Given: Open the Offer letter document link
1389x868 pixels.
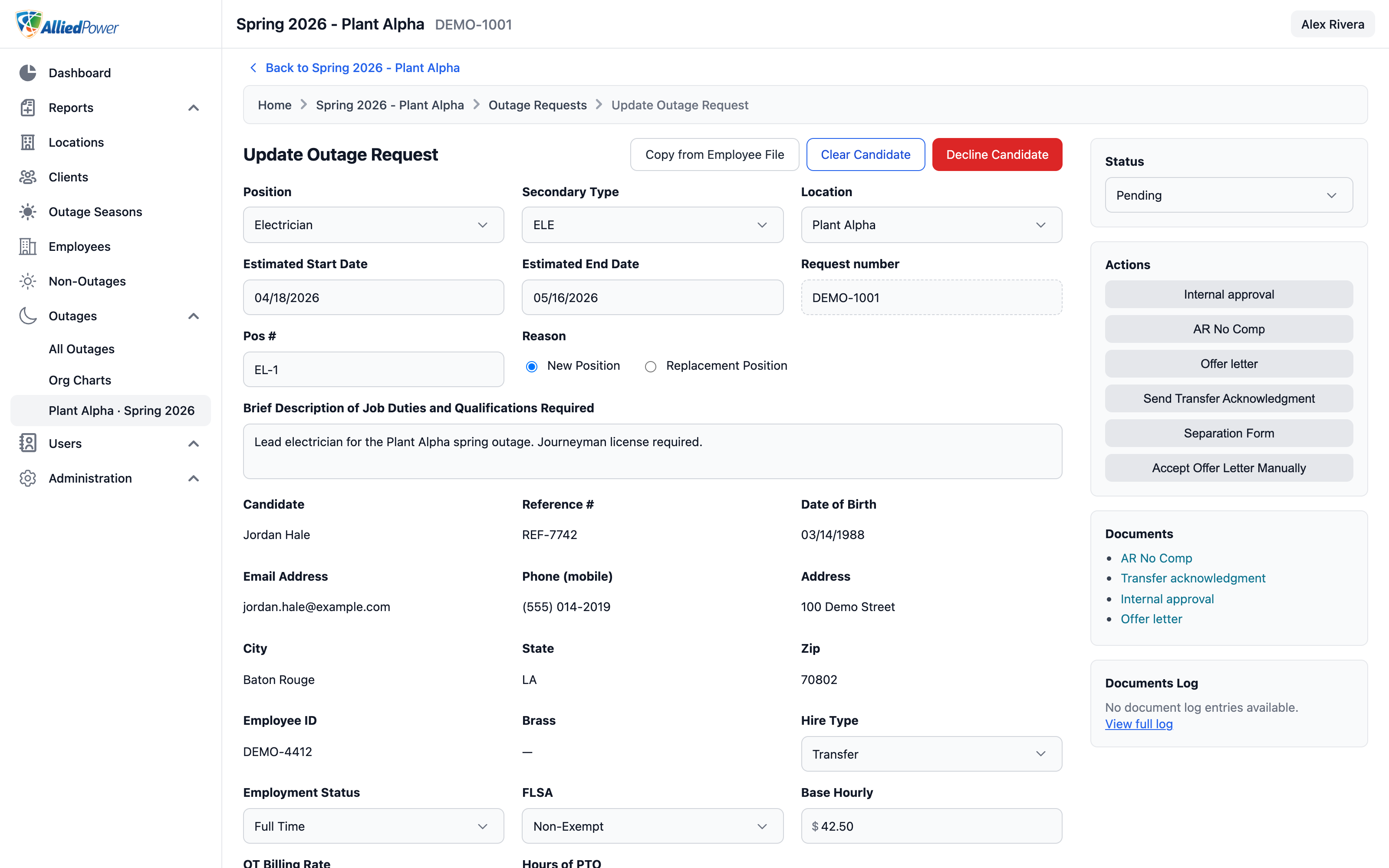Looking at the screenshot, I should (x=1151, y=619).
